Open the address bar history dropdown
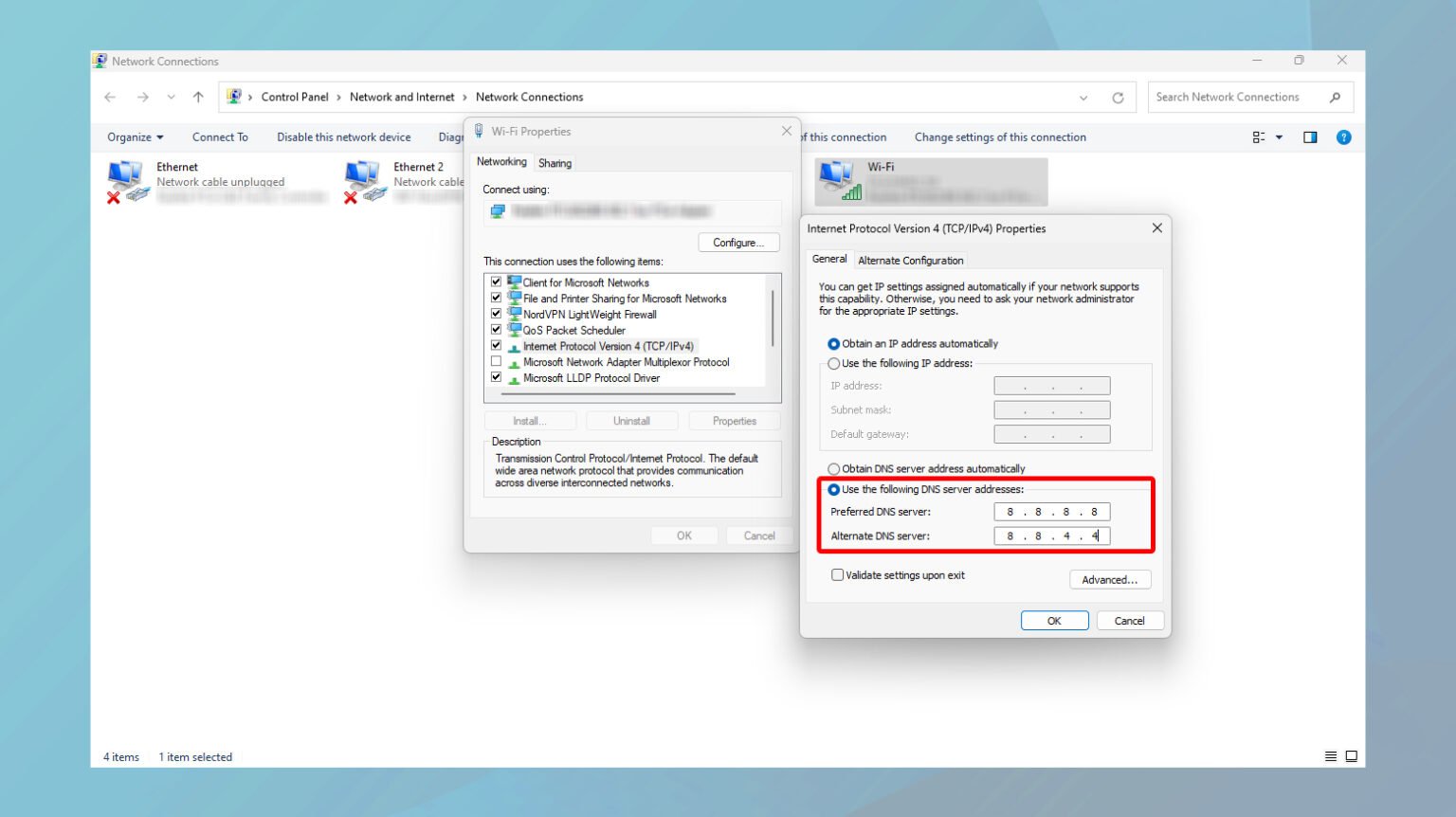 (x=1083, y=97)
